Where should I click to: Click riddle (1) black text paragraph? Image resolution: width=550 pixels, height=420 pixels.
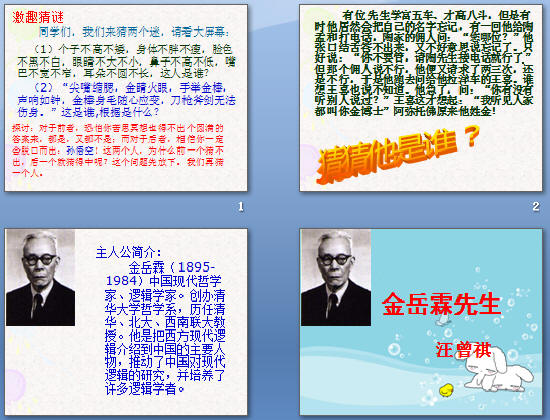pyautogui.click(x=127, y=61)
